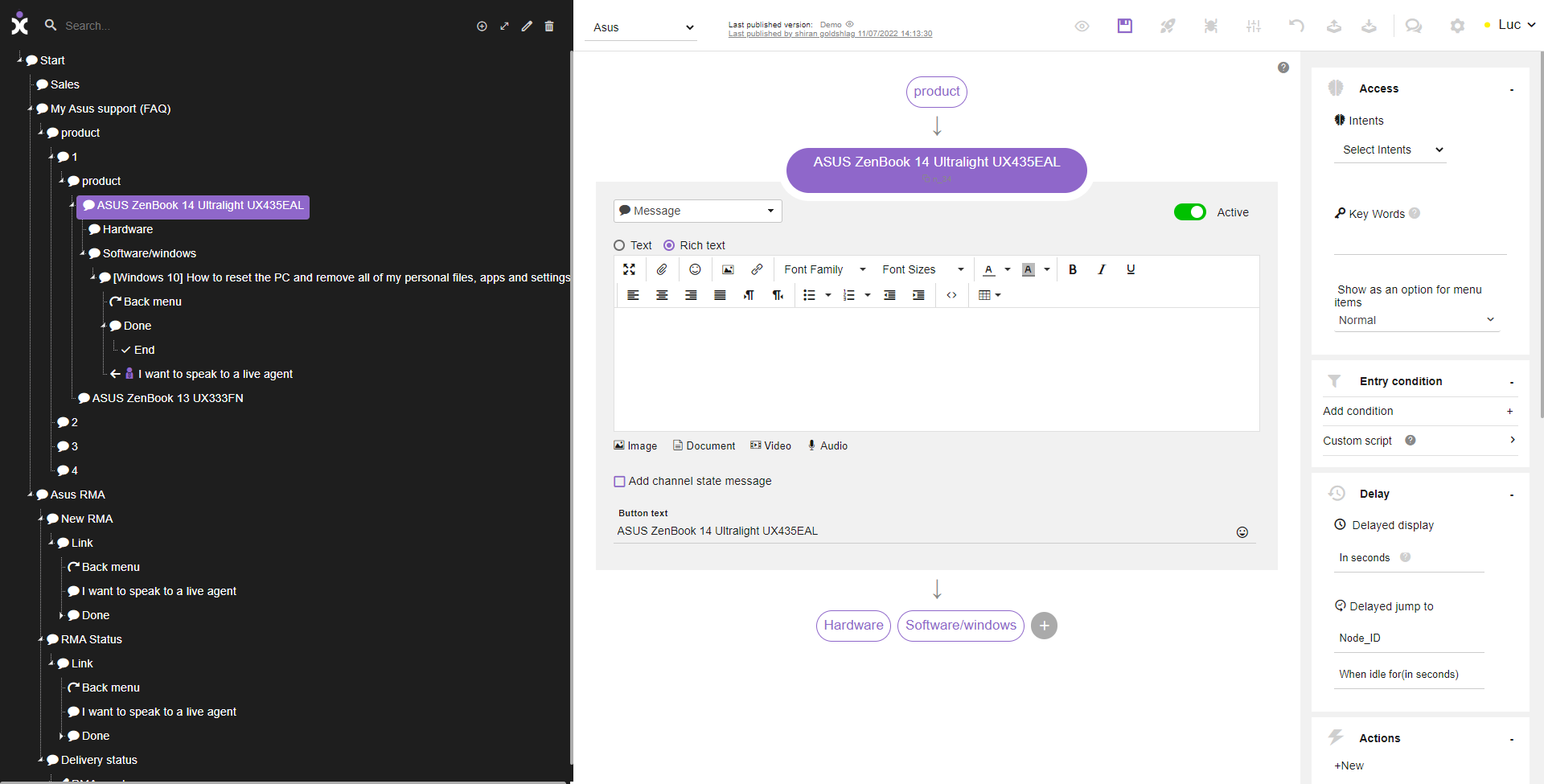Select Software/windows tree node

click(149, 253)
